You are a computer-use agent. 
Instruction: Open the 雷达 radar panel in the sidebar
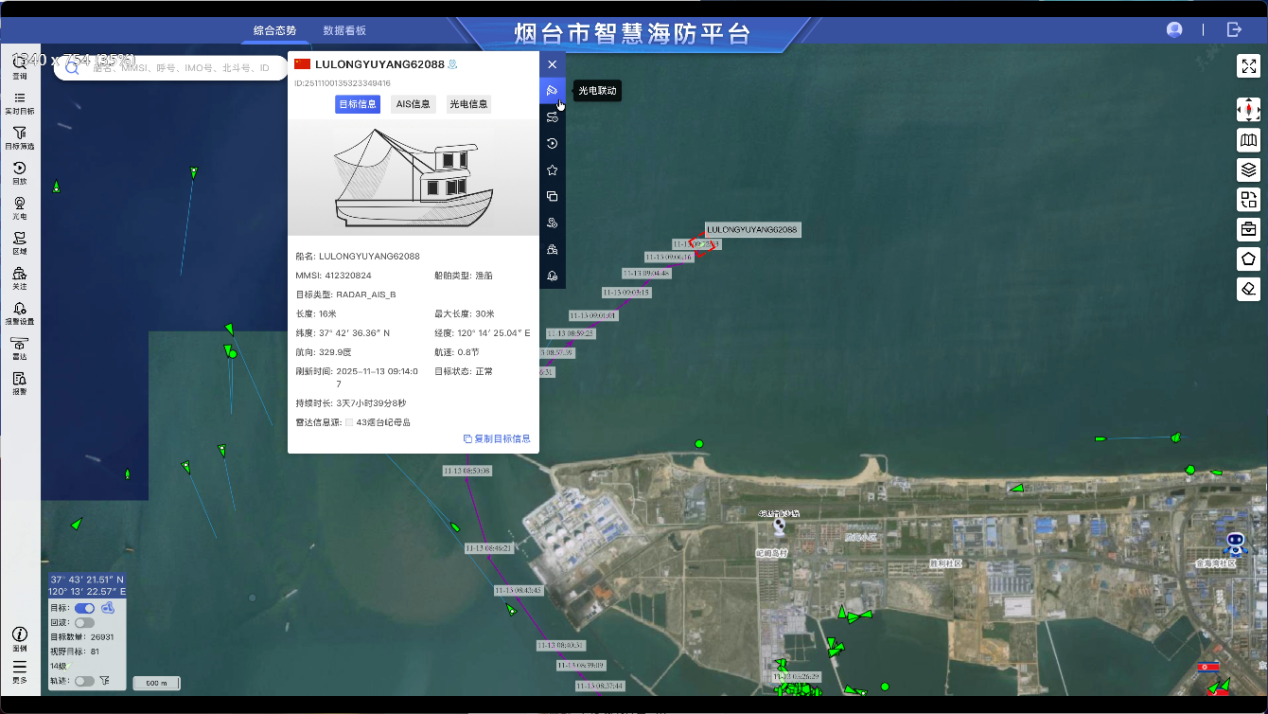click(x=19, y=348)
